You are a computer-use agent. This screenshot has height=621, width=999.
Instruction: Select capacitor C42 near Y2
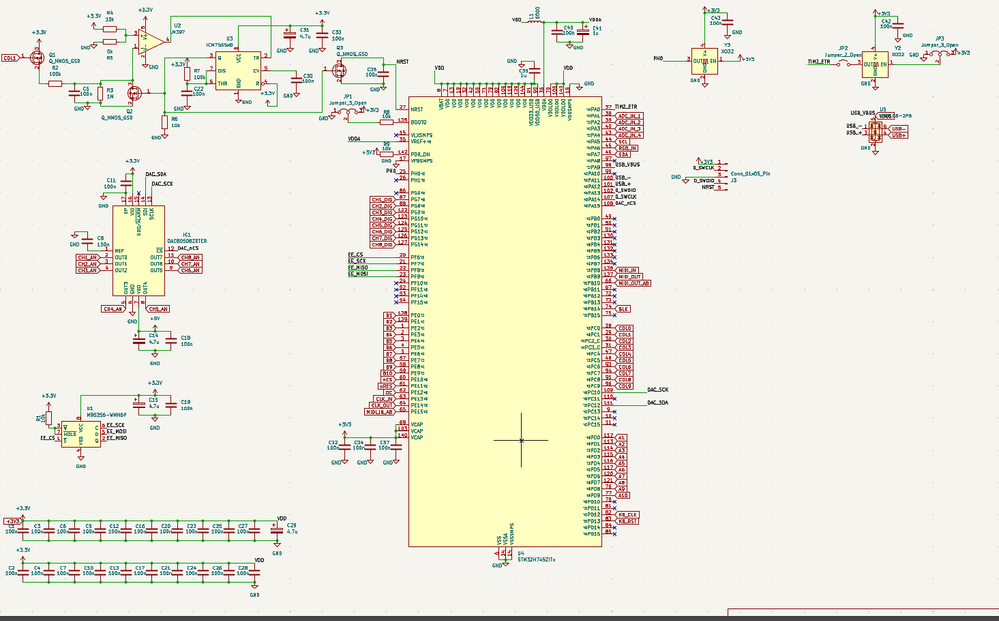pos(898,24)
